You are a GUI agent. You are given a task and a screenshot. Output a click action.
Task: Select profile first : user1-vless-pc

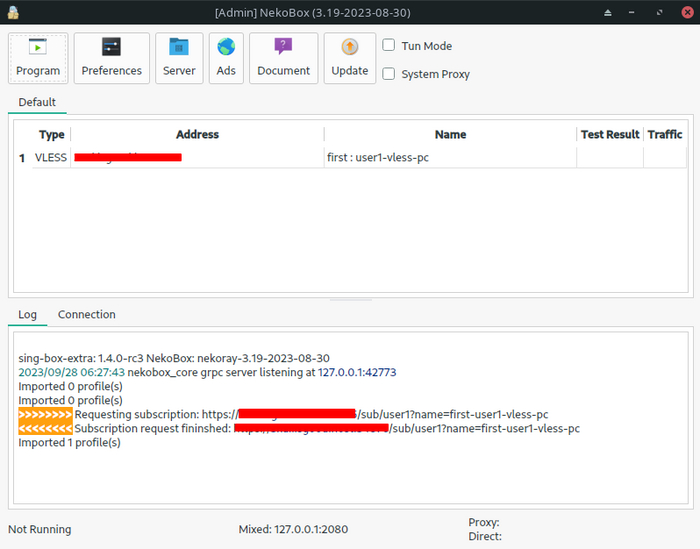pyautogui.click(x=450, y=158)
